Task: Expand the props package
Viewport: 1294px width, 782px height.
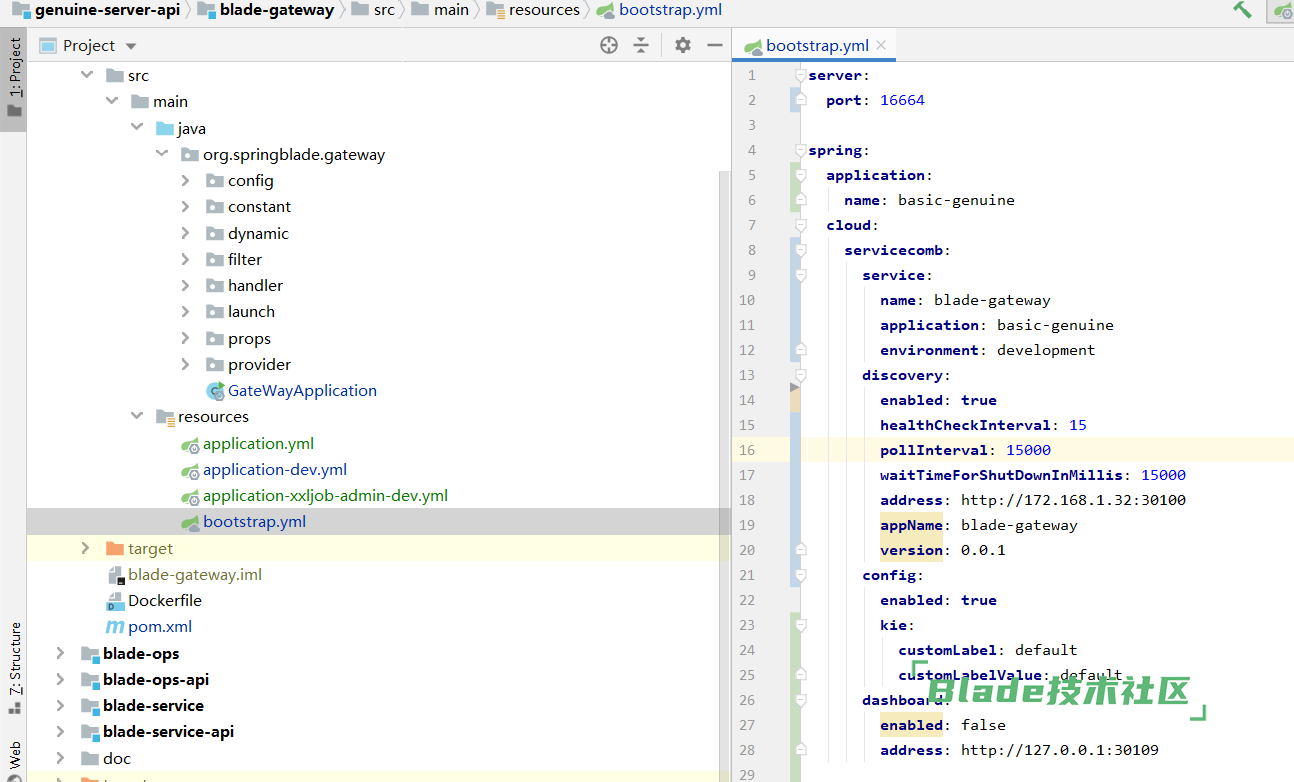Action: click(186, 338)
